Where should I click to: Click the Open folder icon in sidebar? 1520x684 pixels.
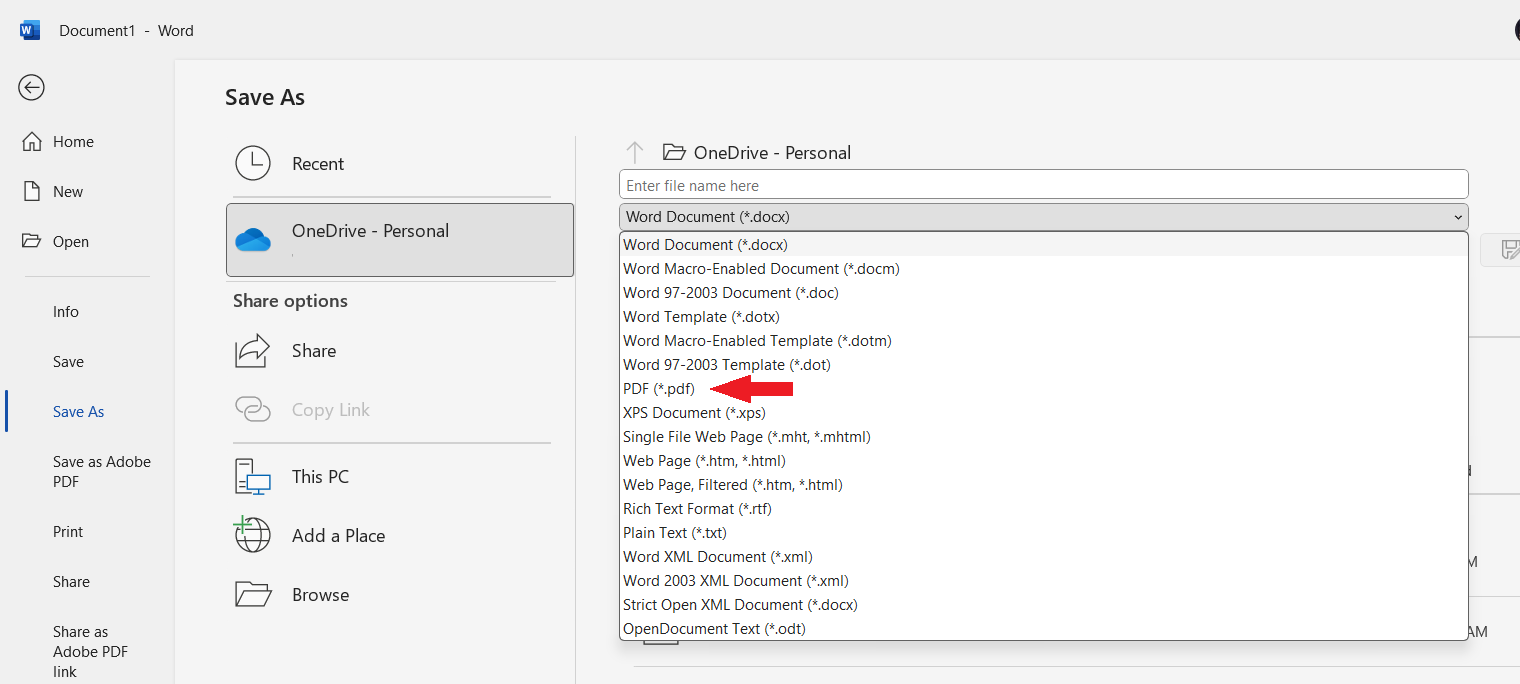tap(32, 242)
